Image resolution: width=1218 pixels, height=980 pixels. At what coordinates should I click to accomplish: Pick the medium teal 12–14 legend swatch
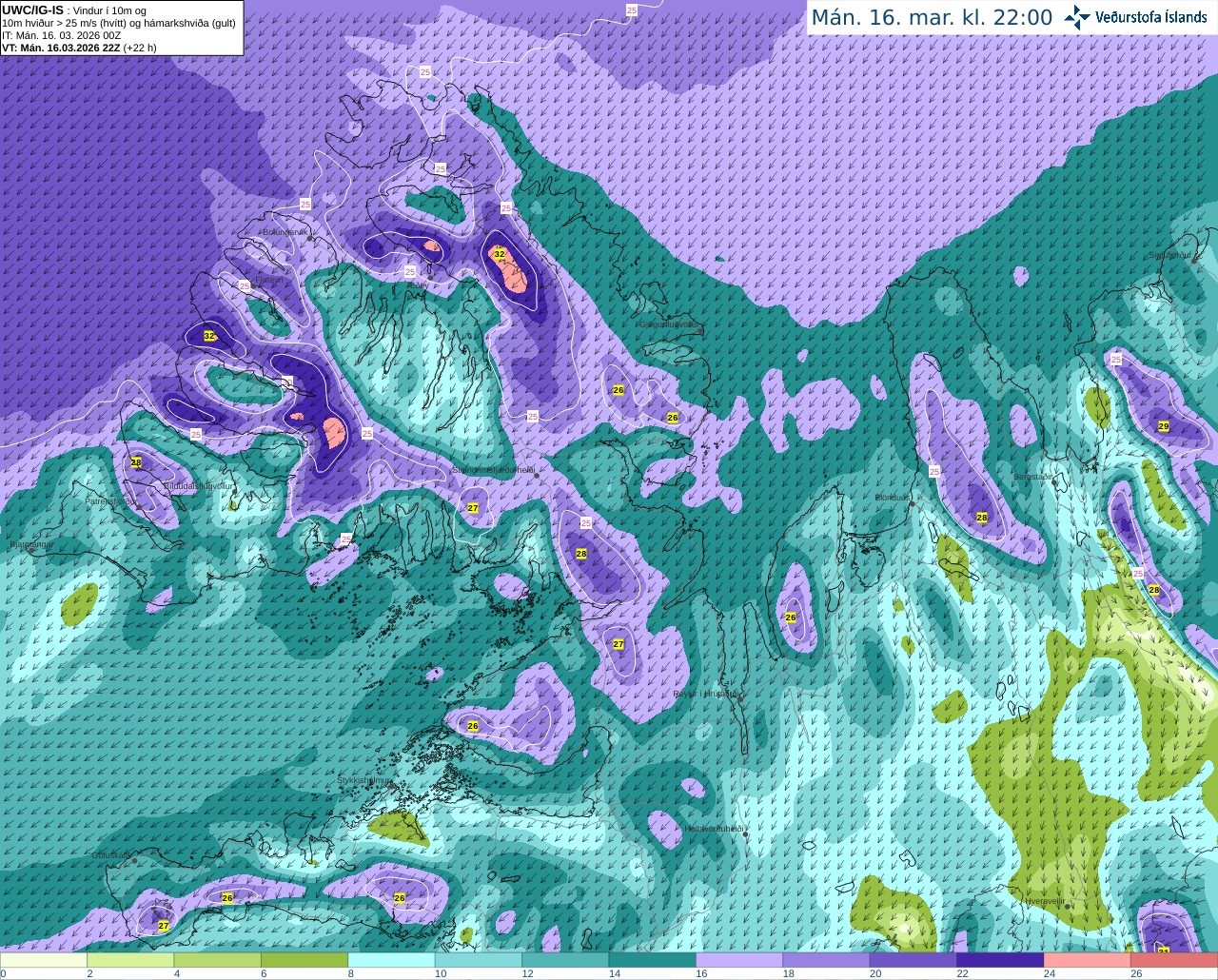565,960
